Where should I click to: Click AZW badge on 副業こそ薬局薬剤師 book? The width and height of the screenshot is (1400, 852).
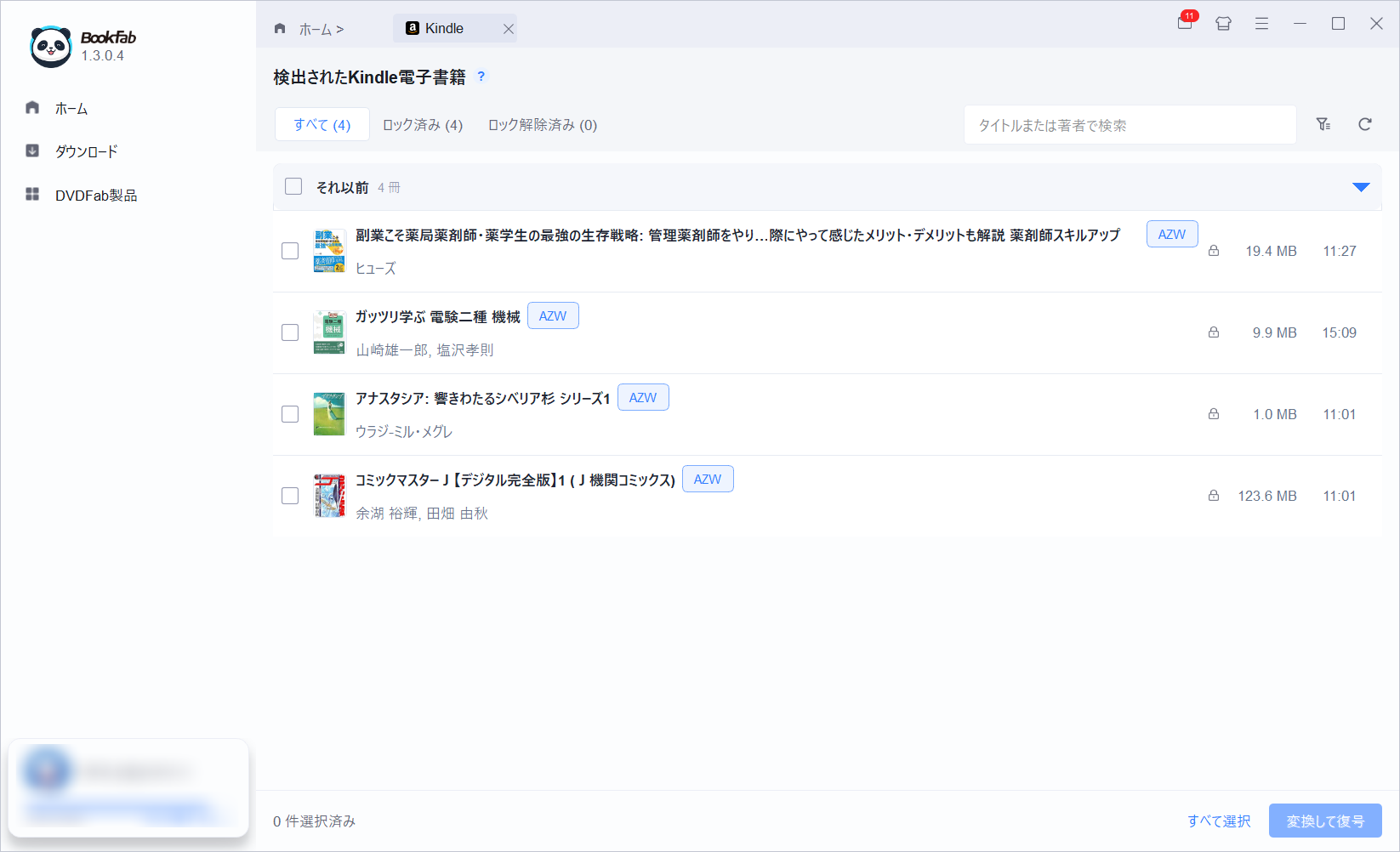click(x=1172, y=234)
